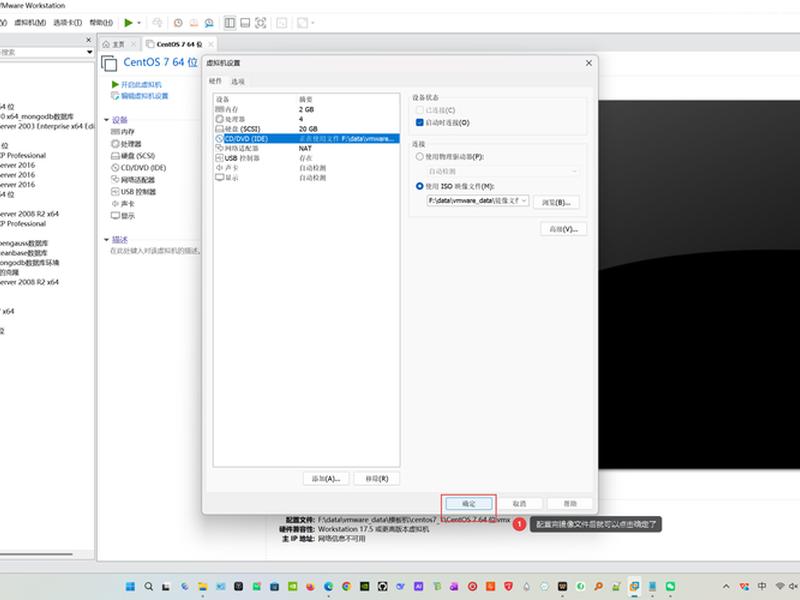Click the revert to snapshot toolbar icon
The height and width of the screenshot is (600, 800).
194,23
